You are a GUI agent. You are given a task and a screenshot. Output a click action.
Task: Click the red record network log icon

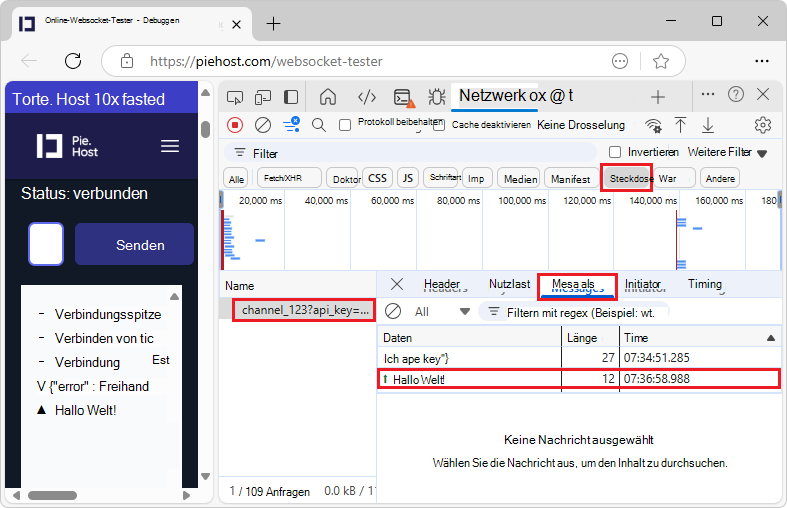point(235,125)
